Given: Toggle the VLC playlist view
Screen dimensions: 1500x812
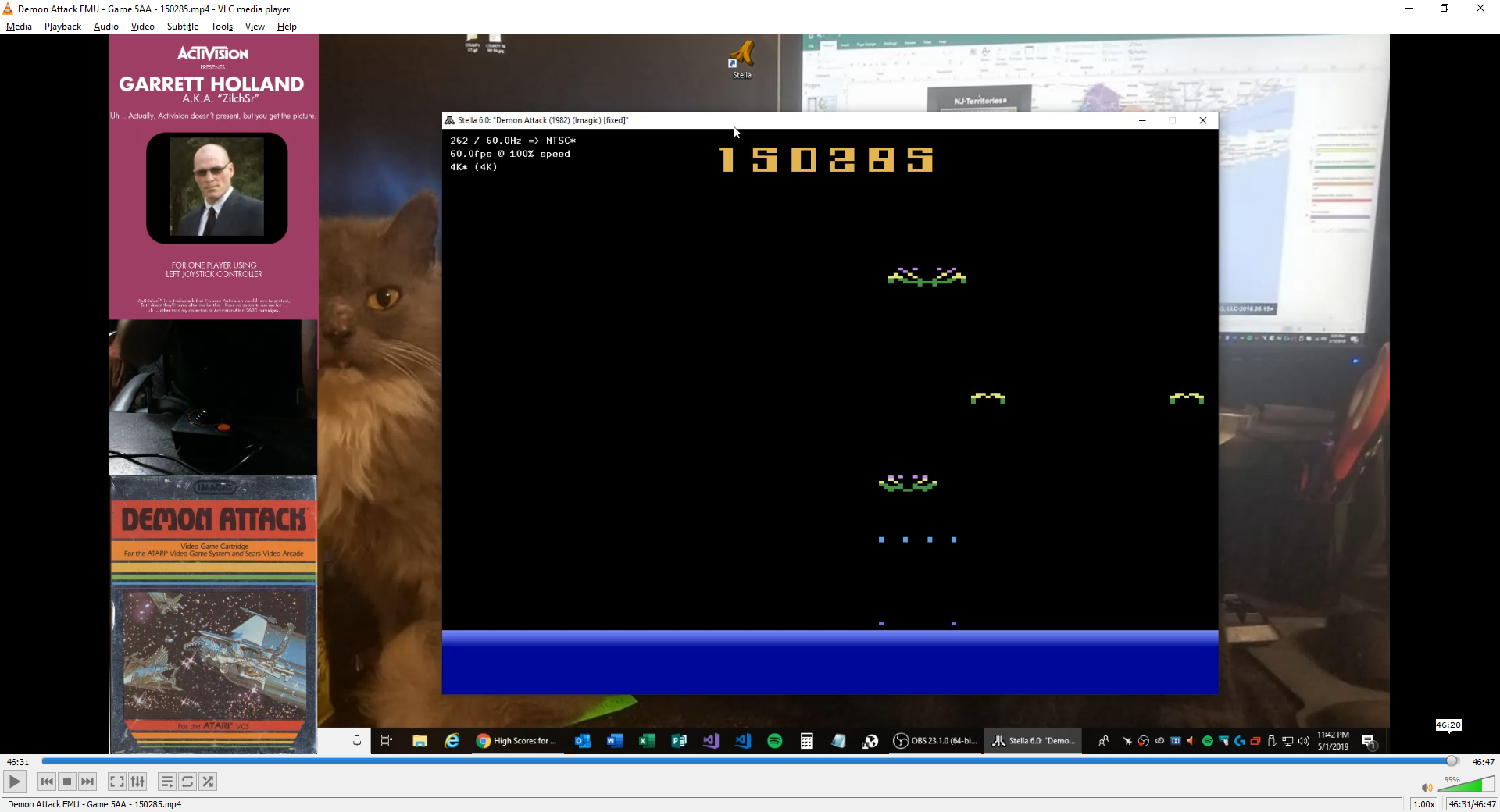Looking at the screenshot, I should (x=166, y=782).
